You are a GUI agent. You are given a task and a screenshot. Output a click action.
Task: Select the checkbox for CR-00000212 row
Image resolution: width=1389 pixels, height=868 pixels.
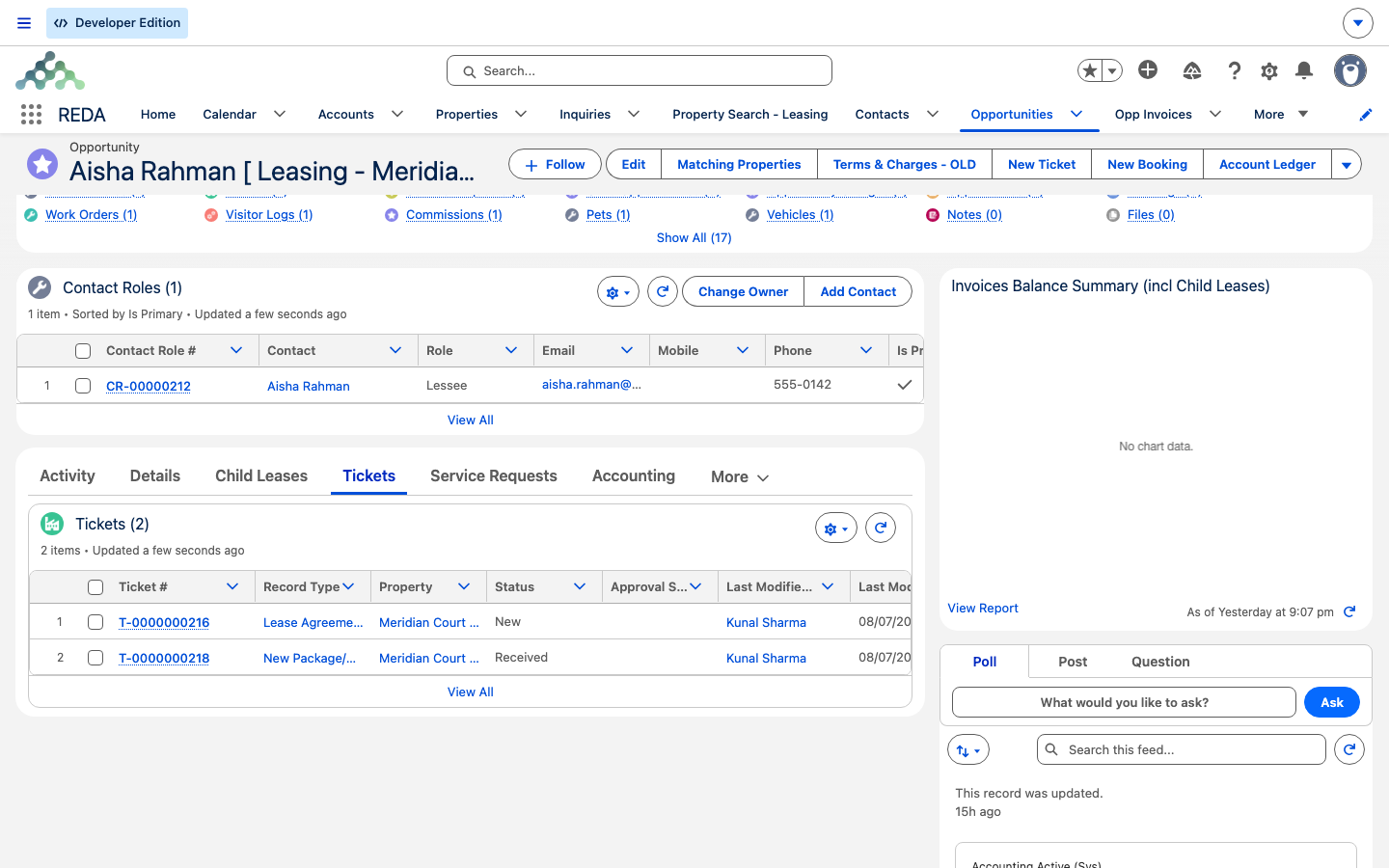83,386
